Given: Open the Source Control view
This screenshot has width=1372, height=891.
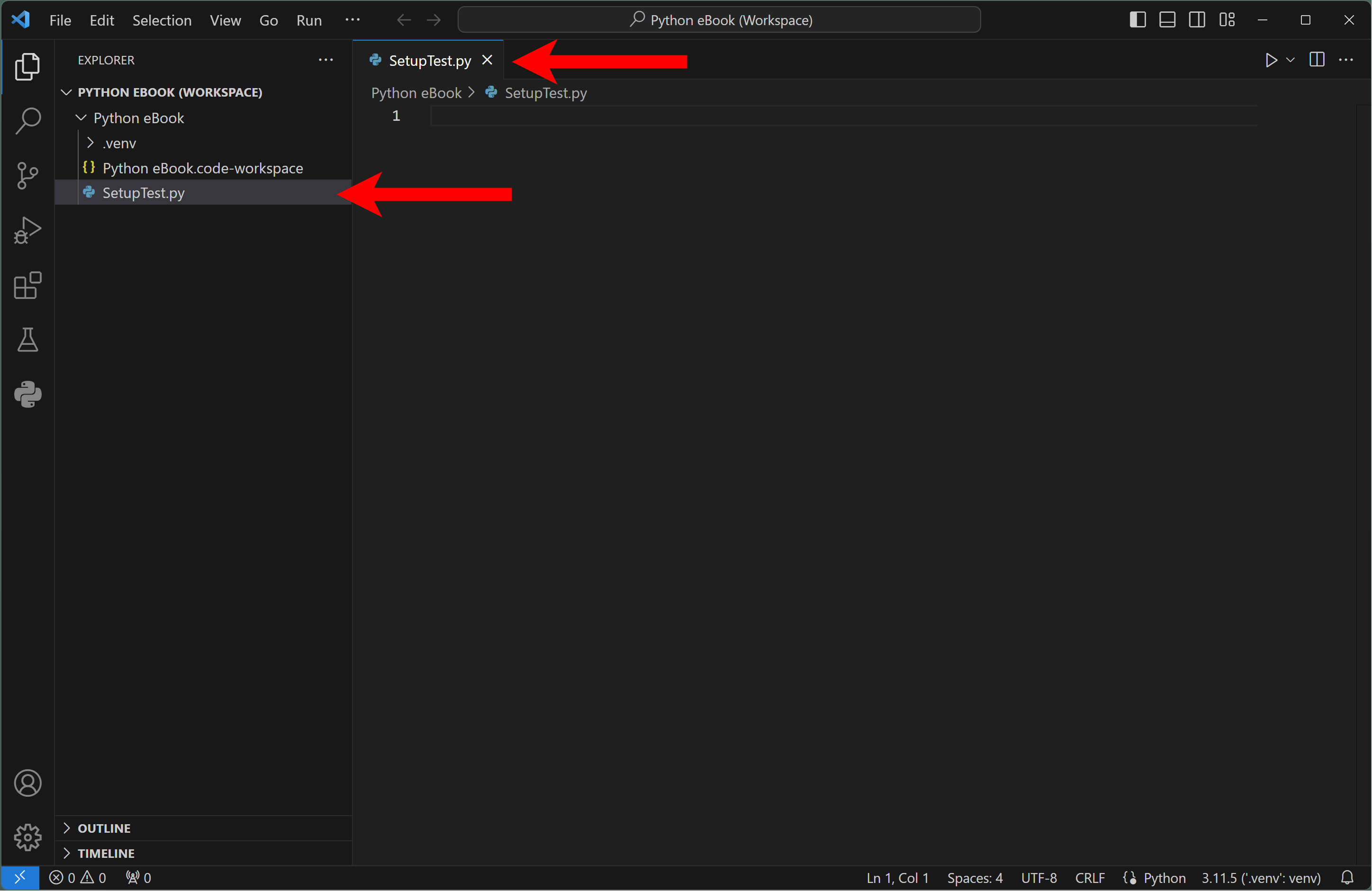Looking at the screenshot, I should (x=27, y=175).
